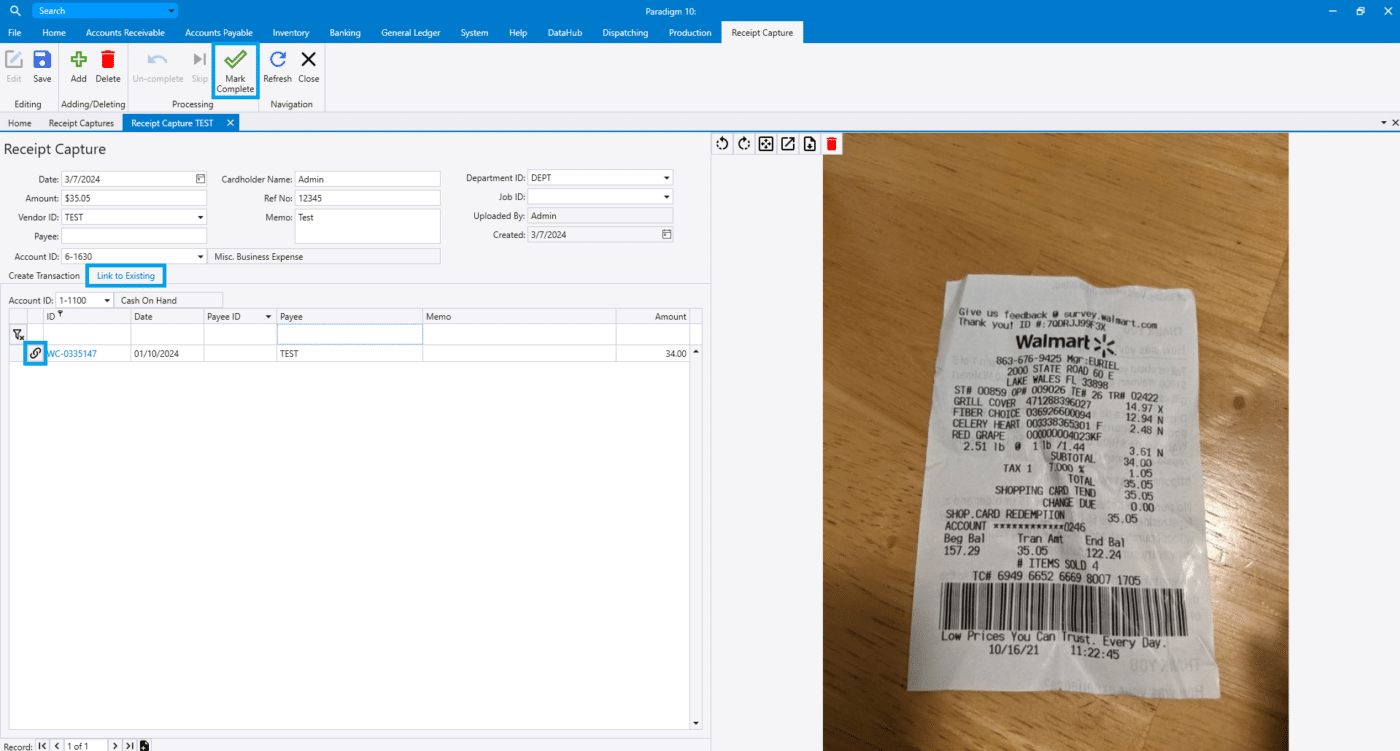Click the Memo text box

(x=367, y=226)
